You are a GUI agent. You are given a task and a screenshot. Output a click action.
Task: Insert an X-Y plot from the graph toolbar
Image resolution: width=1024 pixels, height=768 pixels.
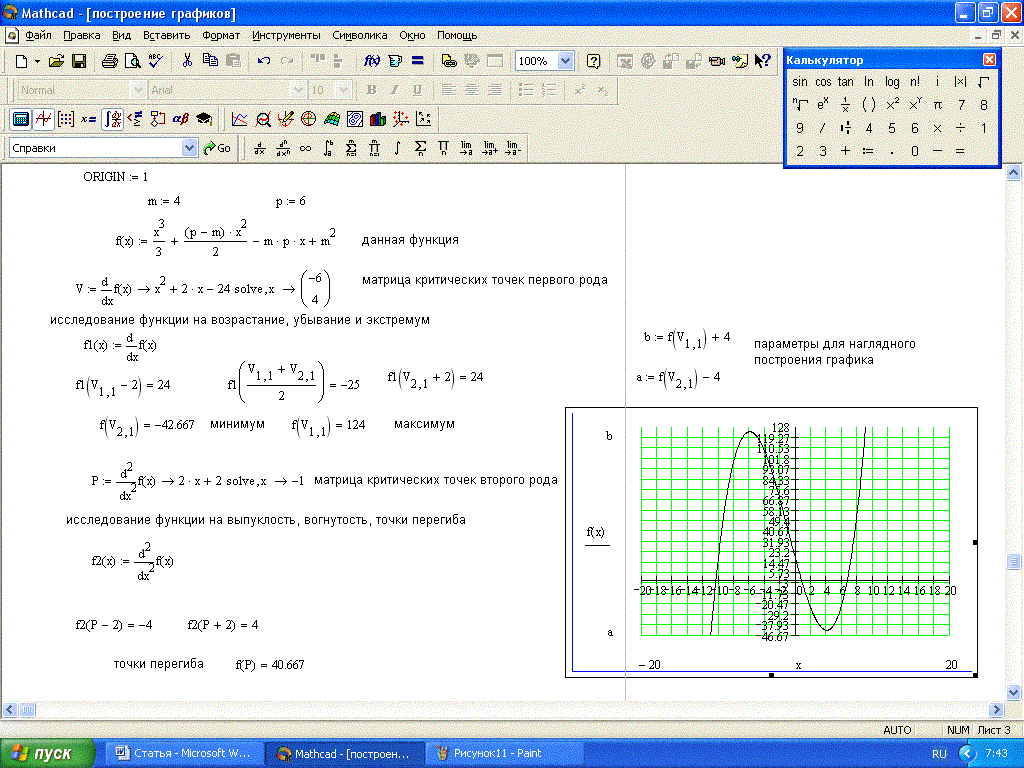pyautogui.click(x=240, y=119)
